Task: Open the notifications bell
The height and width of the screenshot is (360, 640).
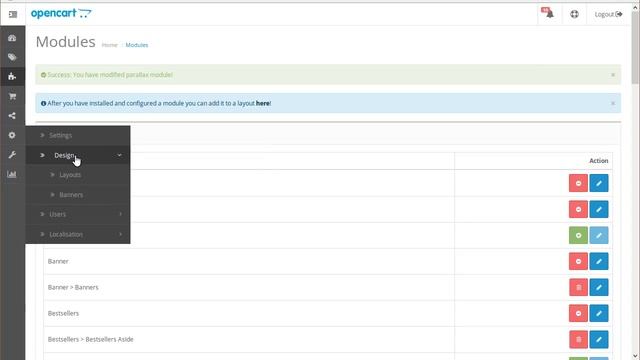Action: 548,14
